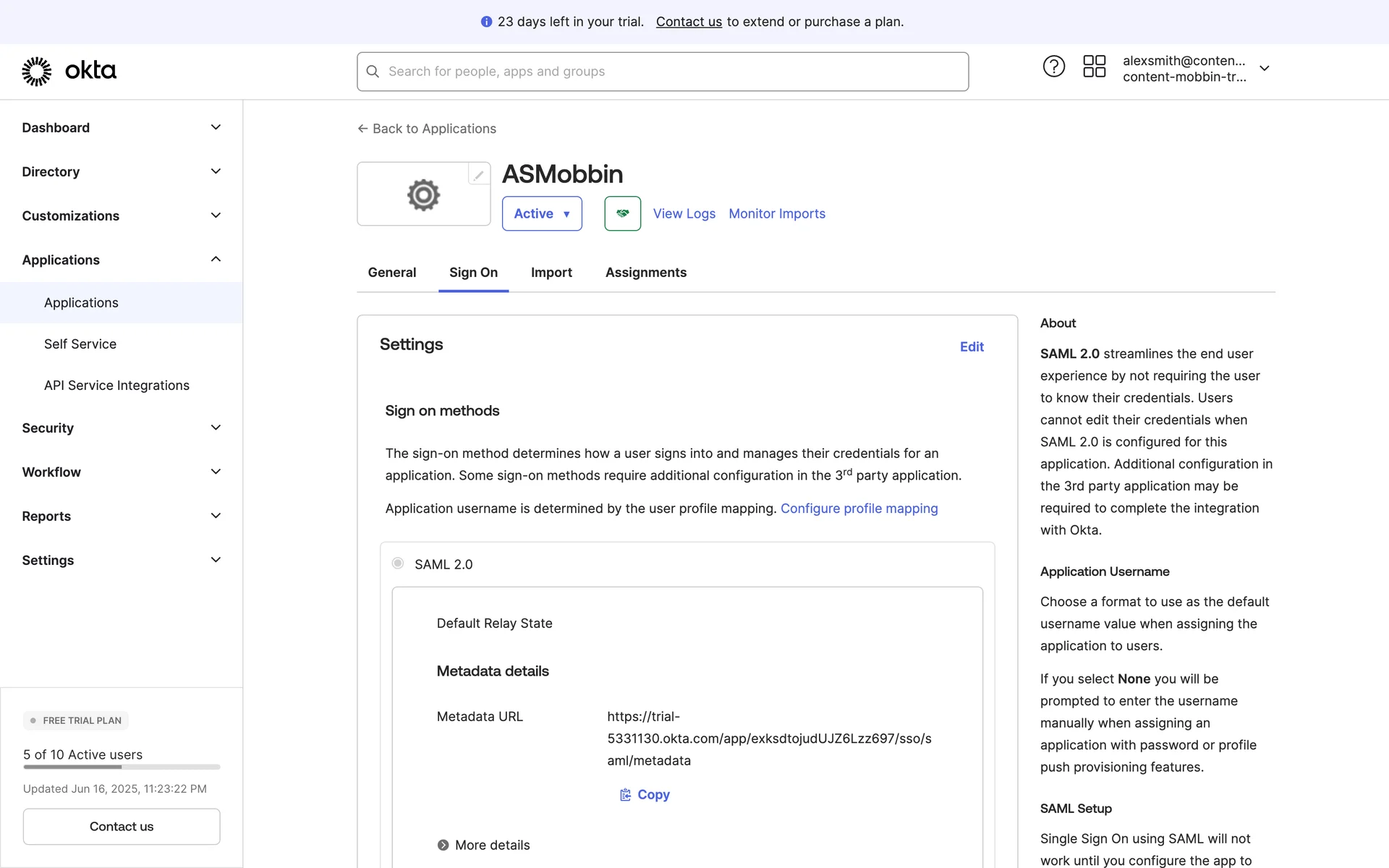The height and width of the screenshot is (868, 1389).
Task: Open the account menu chevron
Action: pos(1264,69)
